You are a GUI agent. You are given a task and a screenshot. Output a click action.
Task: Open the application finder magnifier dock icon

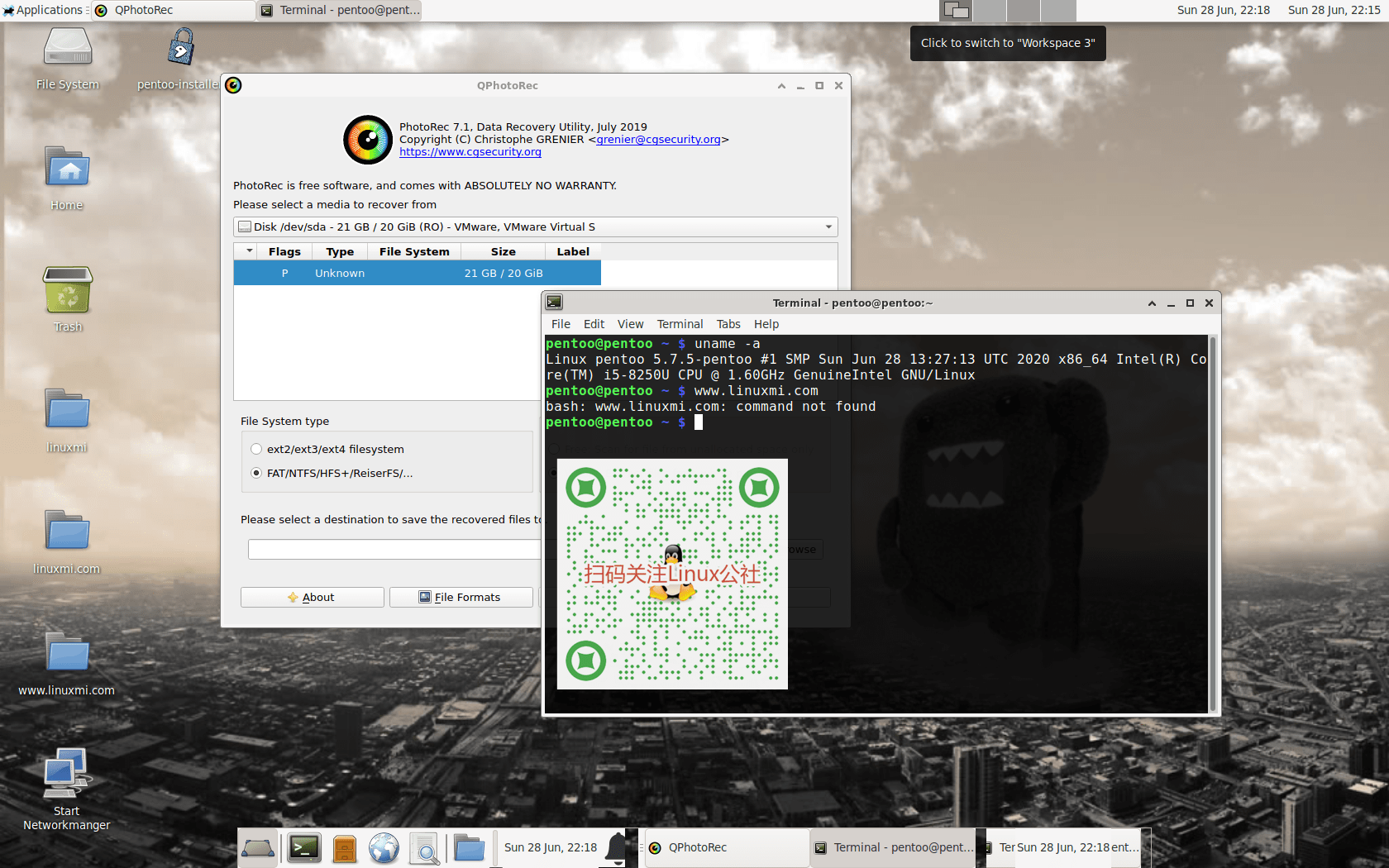tap(425, 848)
